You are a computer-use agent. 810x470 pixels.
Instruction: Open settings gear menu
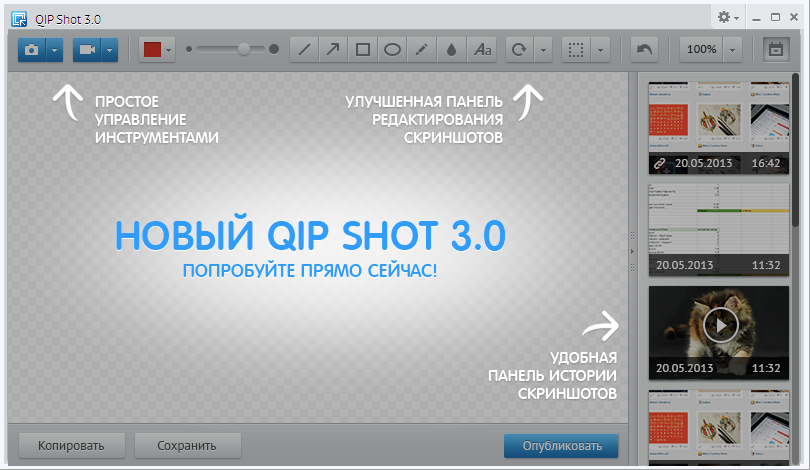727,18
